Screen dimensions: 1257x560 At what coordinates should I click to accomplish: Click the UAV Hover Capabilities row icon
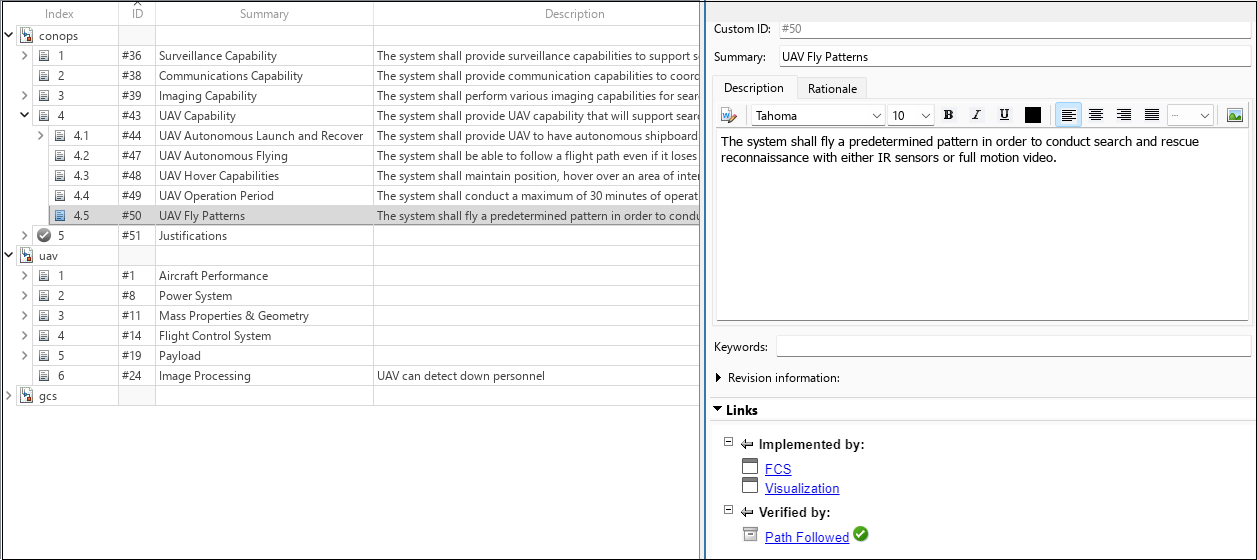tap(59, 176)
